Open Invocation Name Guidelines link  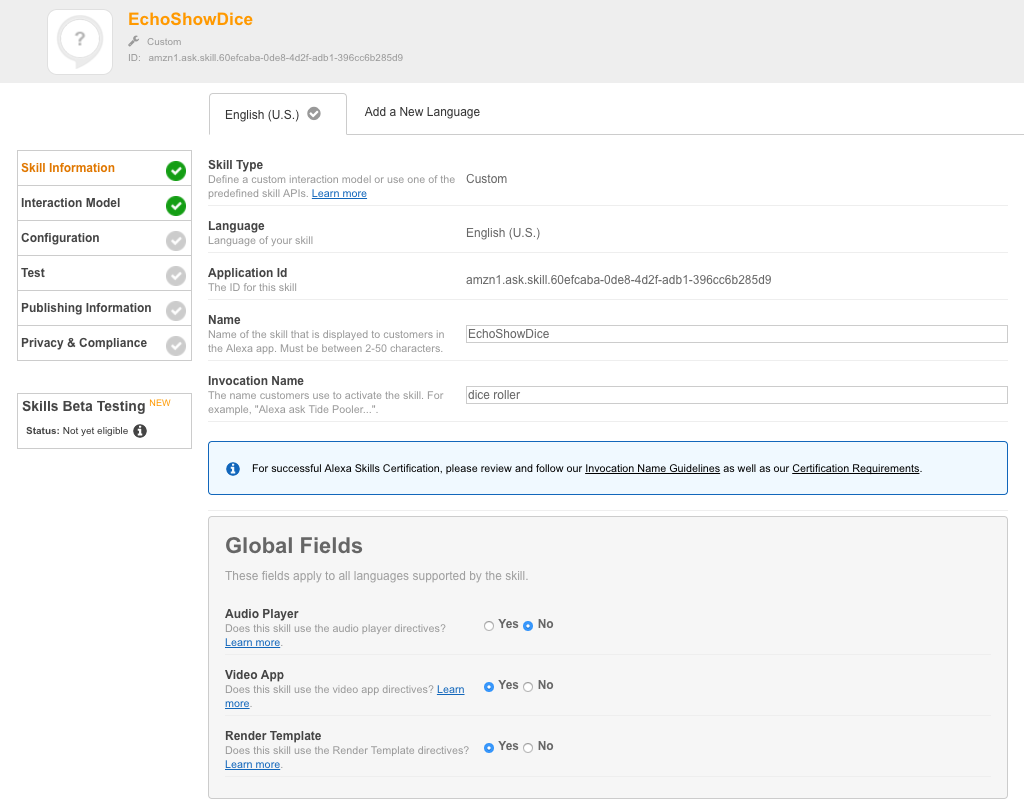pos(652,468)
